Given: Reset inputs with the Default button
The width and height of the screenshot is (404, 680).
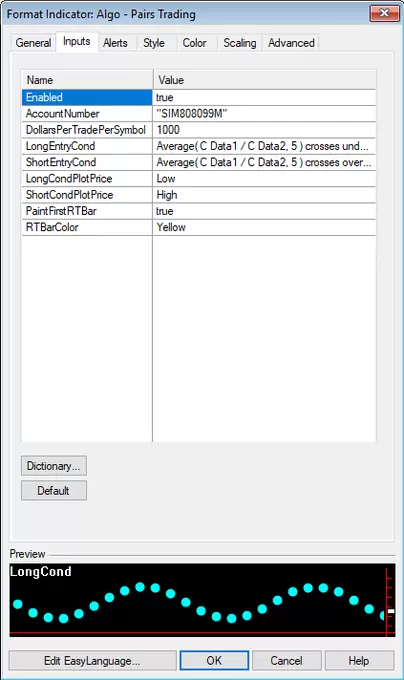Looking at the screenshot, I should point(54,490).
